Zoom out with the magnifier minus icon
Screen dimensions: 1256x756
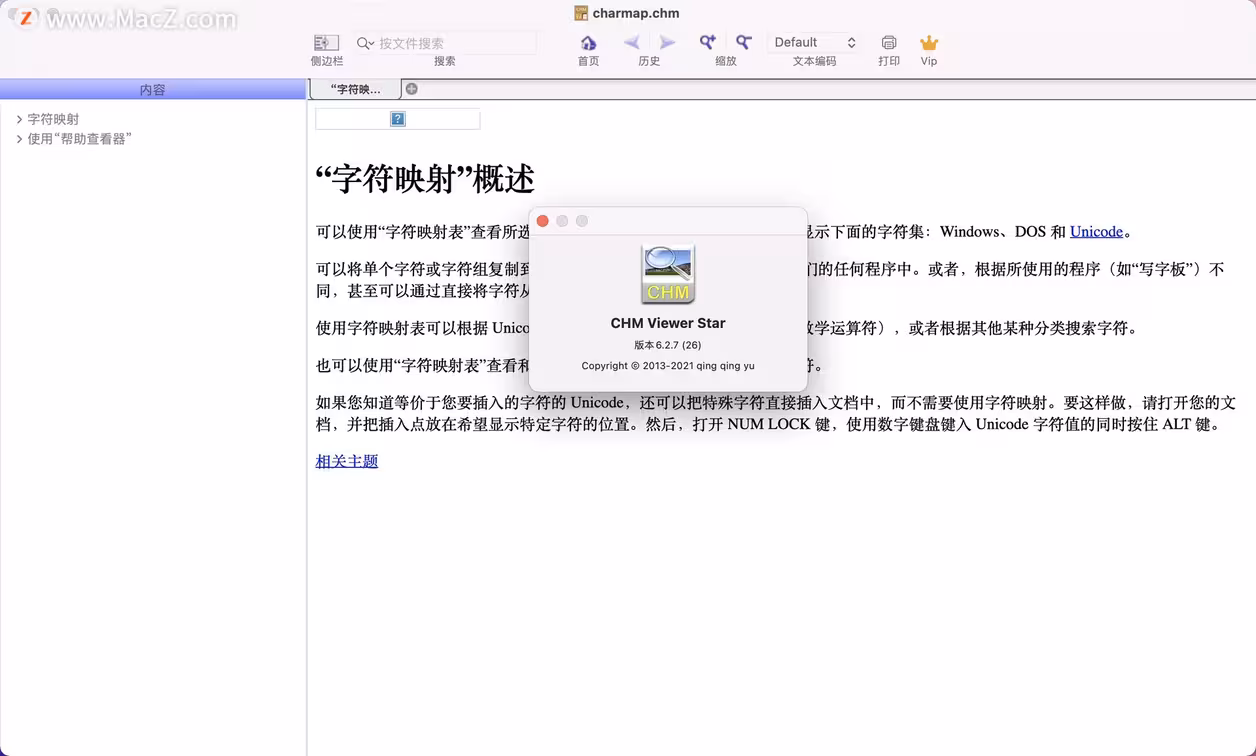(x=743, y=42)
